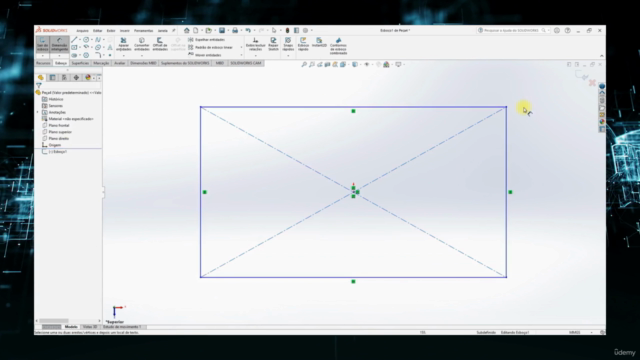Select Plano frontal in feature tree

[x=59, y=125]
